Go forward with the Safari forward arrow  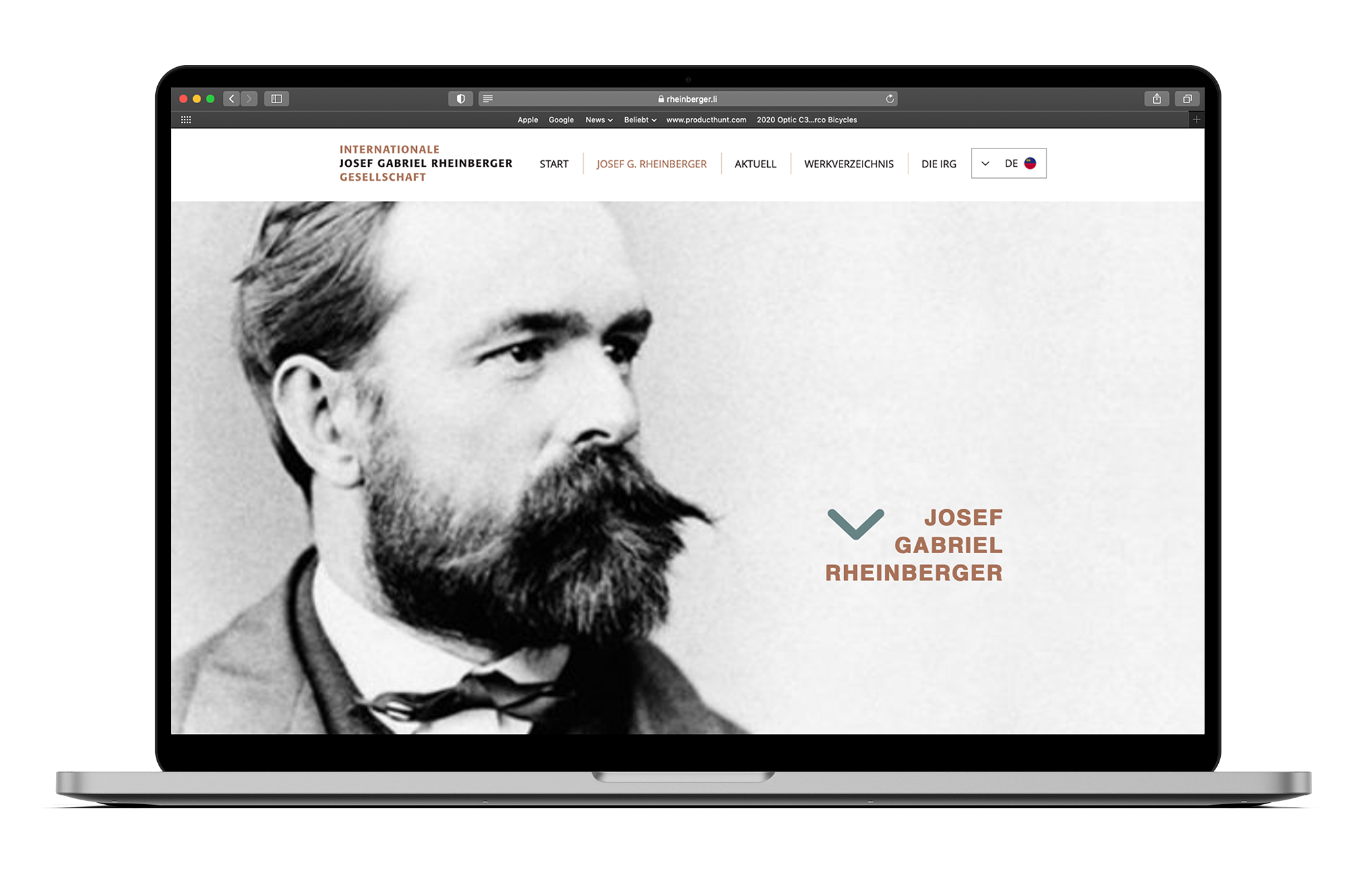[248, 99]
